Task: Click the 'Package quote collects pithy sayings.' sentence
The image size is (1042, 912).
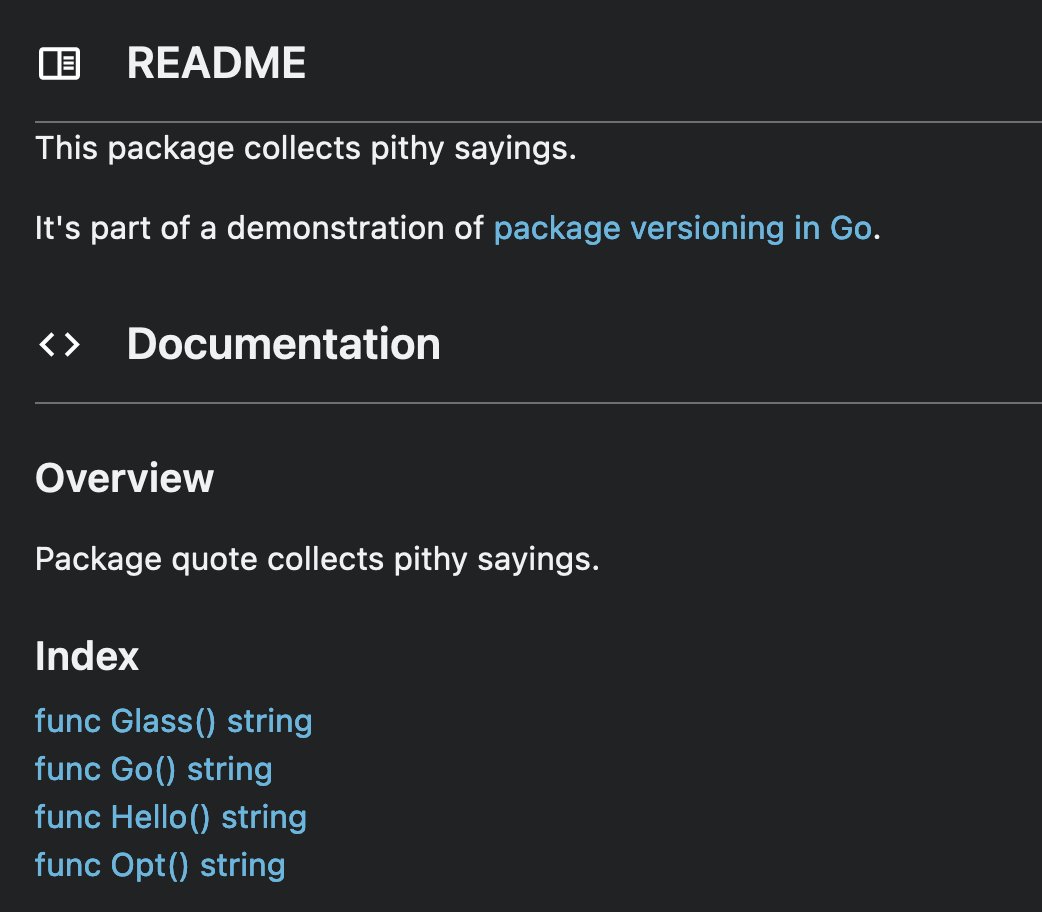Action: click(317, 559)
